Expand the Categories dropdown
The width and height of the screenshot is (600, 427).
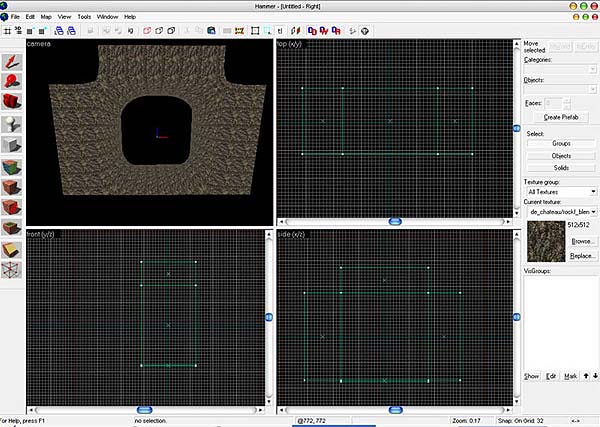(x=560, y=70)
